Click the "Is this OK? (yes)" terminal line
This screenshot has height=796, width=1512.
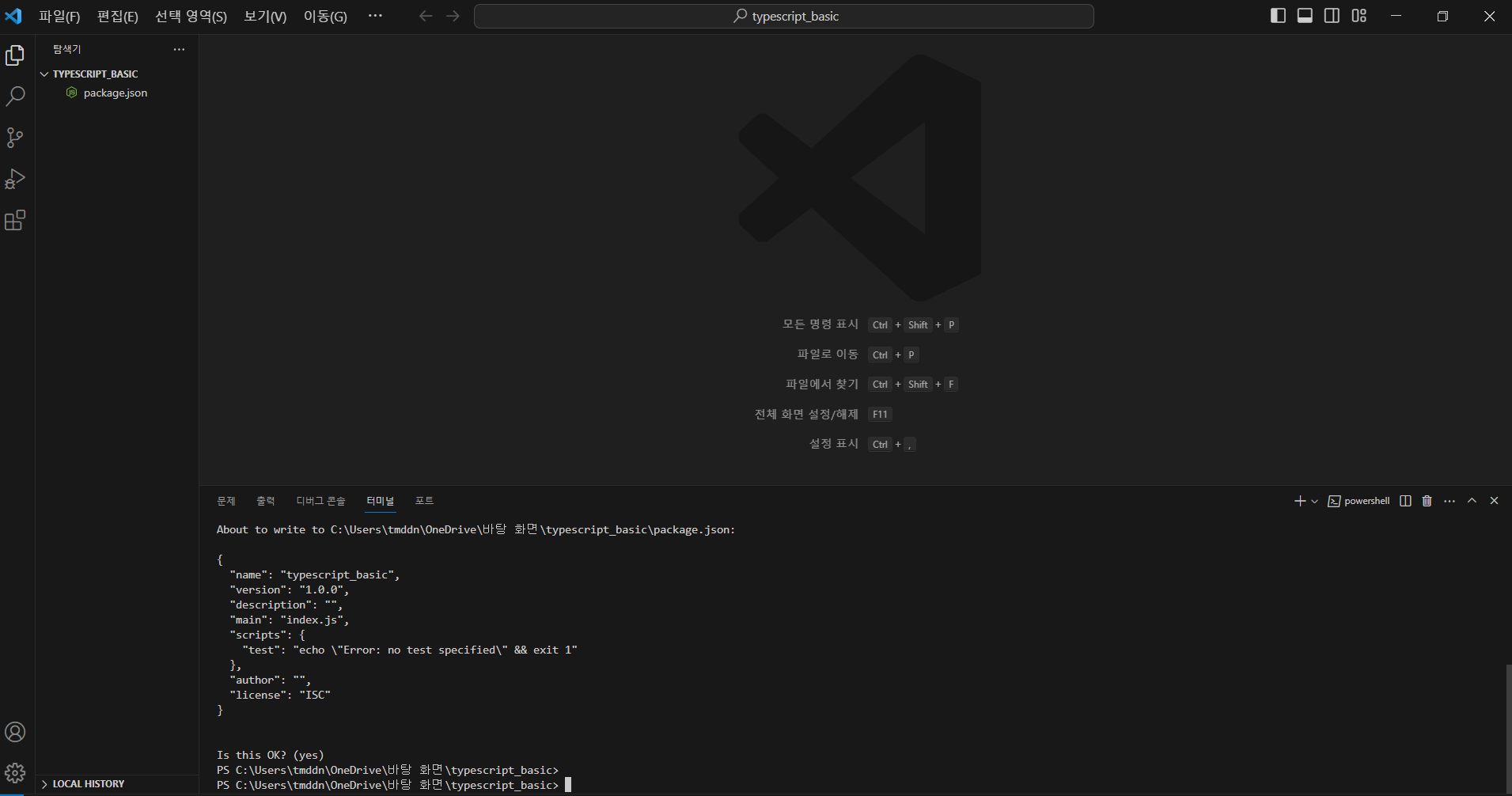271,755
